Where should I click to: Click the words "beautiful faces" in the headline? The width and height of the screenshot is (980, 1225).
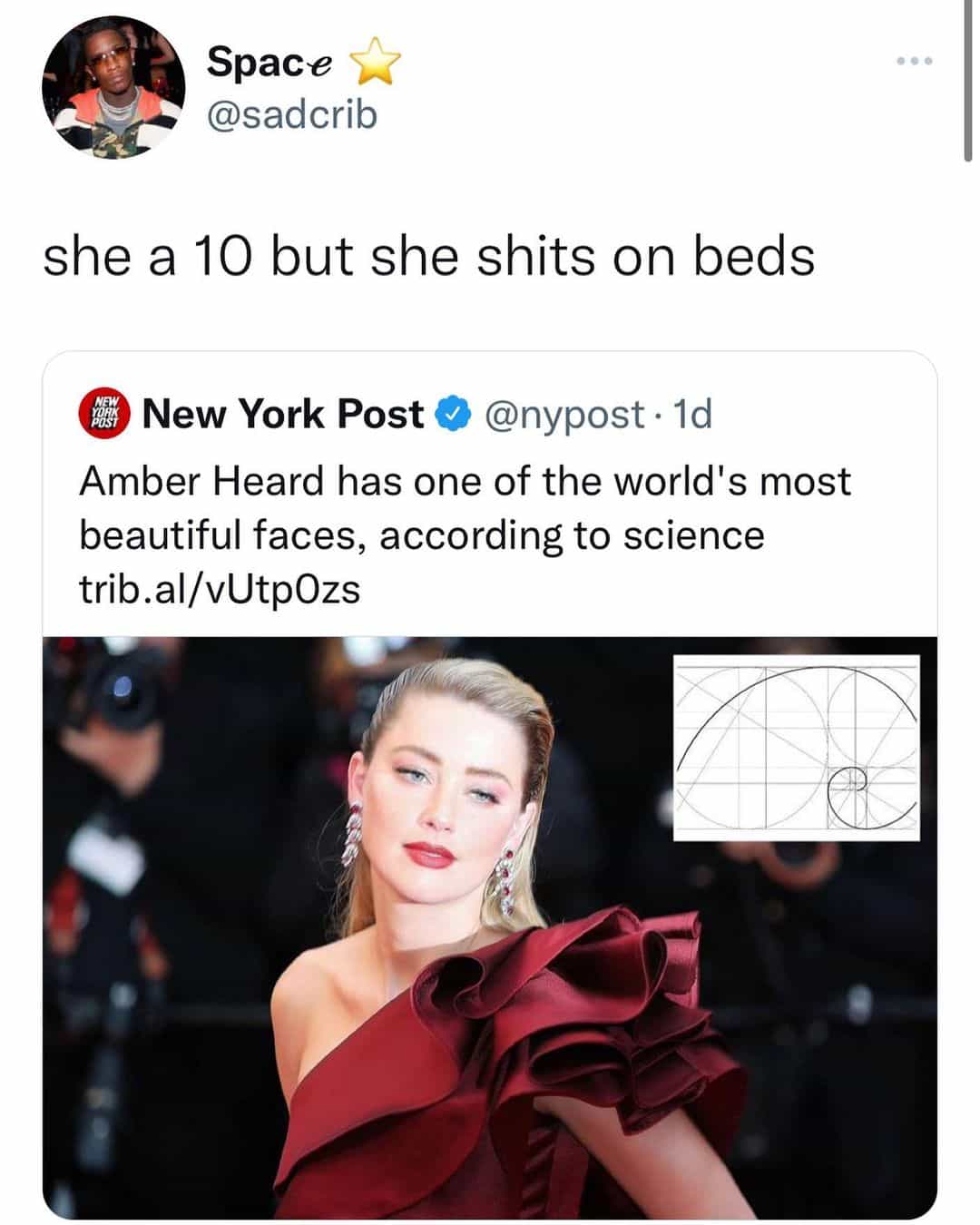click(x=223, y=535)
